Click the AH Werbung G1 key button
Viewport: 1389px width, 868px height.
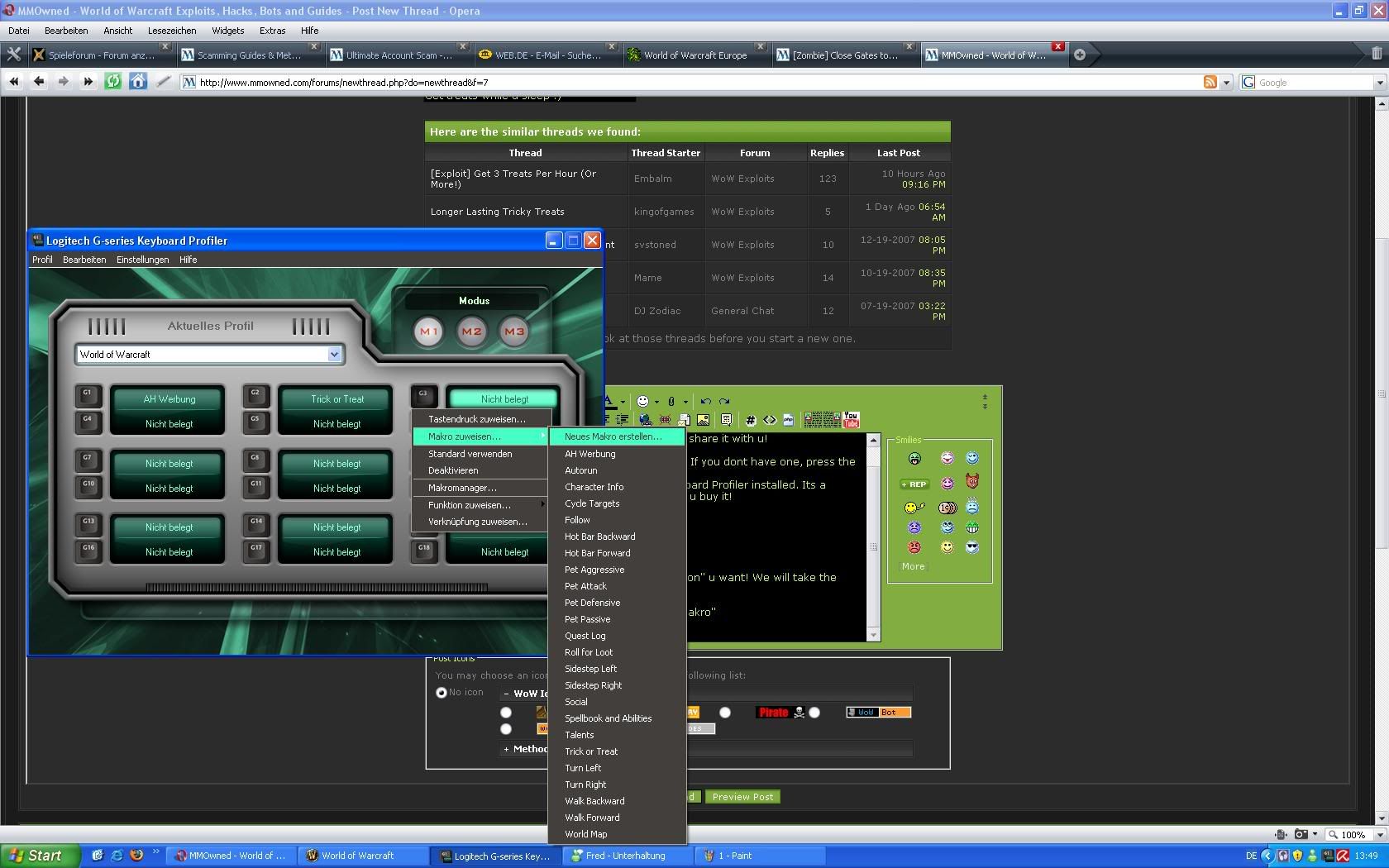(x=169, y=399)
